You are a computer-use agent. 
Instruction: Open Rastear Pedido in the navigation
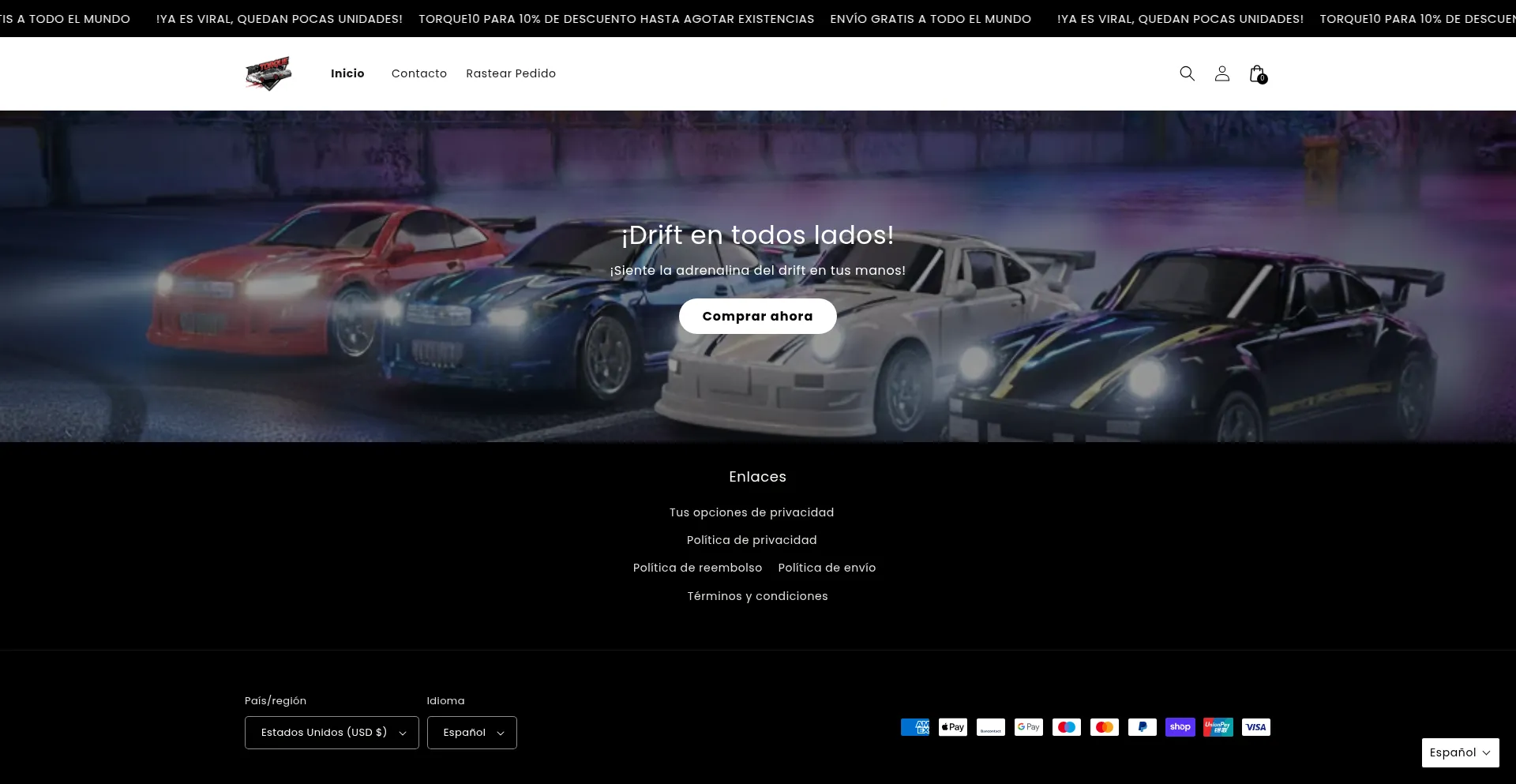(510, 73)
